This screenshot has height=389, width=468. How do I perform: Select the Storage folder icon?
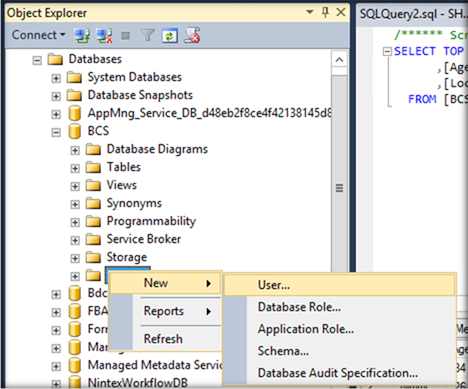[93, 257]
